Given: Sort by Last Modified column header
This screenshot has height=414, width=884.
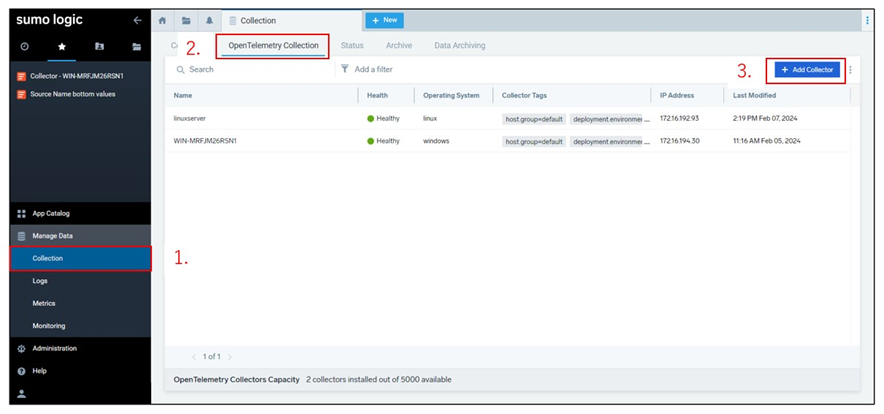Looking at the screenshot, I should 754,96.
